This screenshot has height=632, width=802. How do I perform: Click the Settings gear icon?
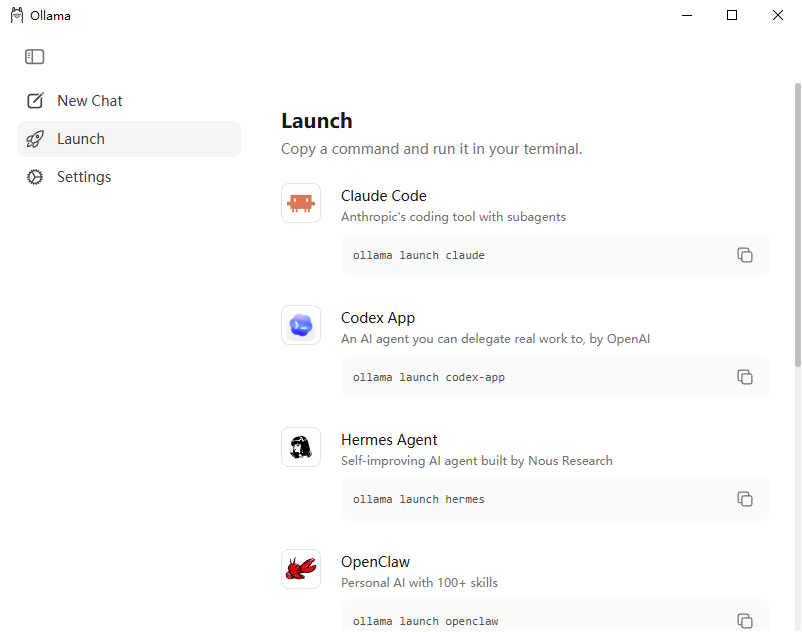pyautogui.click(x=35, y=177)
